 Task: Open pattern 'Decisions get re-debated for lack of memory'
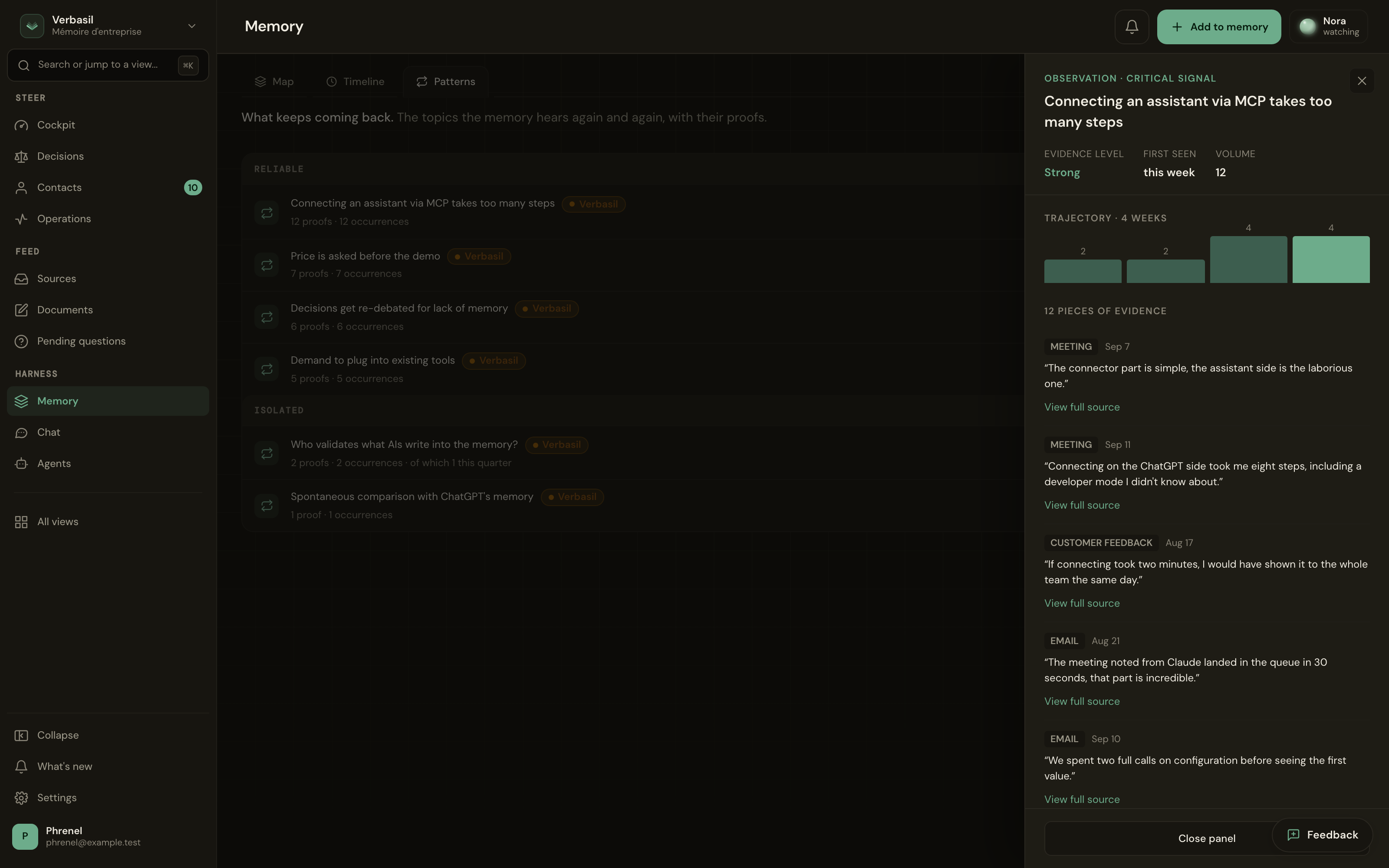pos(632,317)
